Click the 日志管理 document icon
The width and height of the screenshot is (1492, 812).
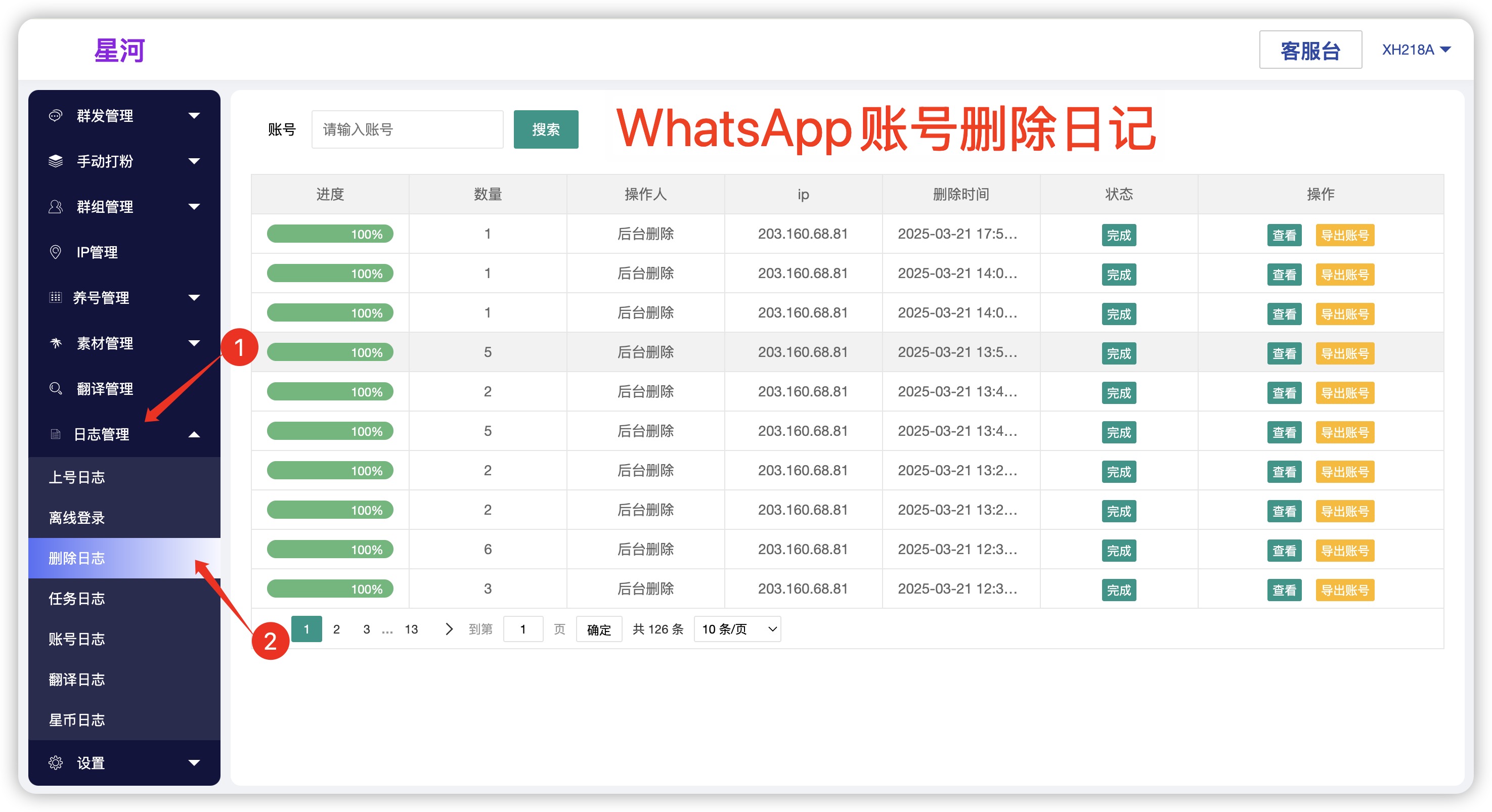[x=55, y=434]
